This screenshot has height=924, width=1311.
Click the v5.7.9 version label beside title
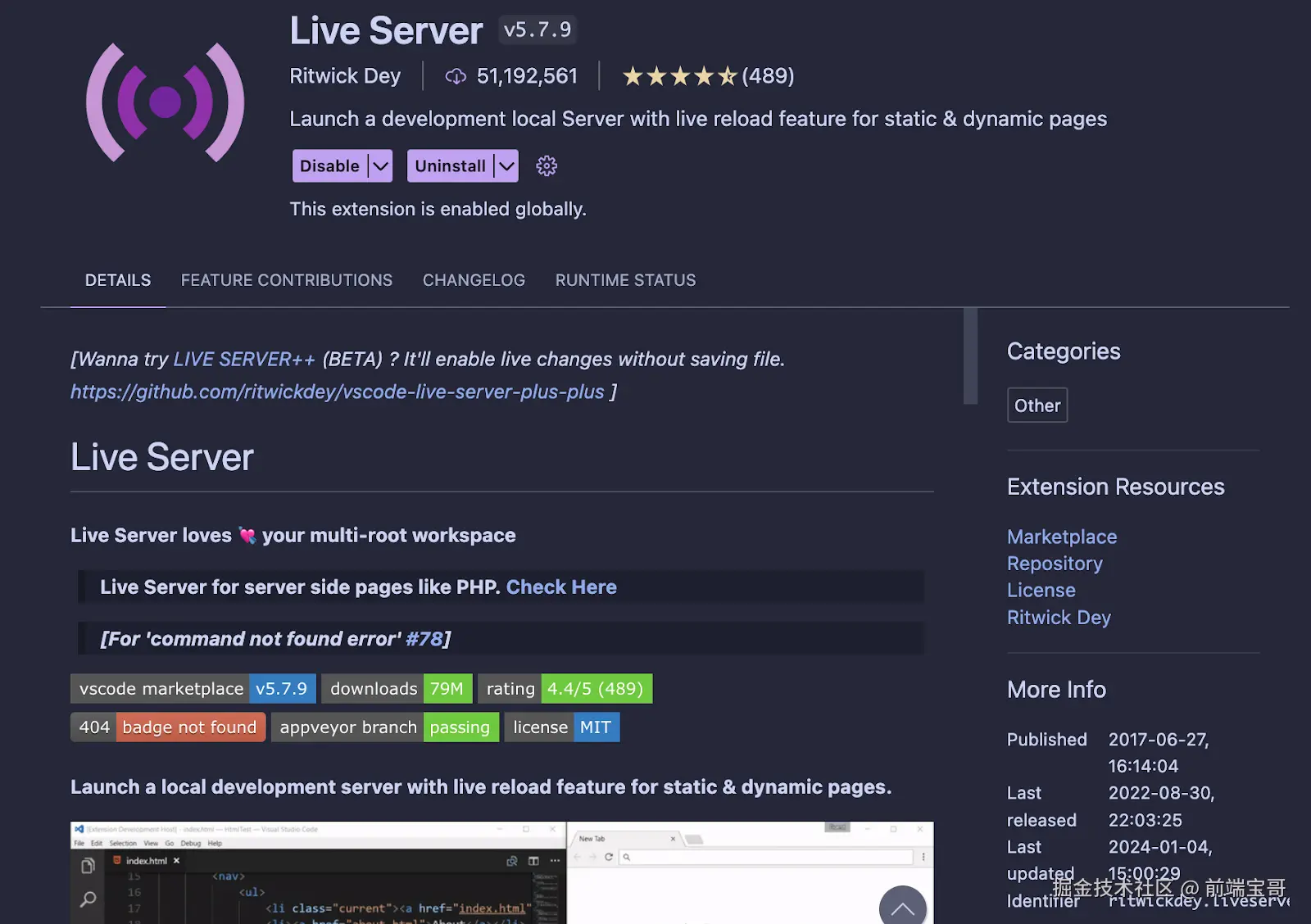pos(538,30)
